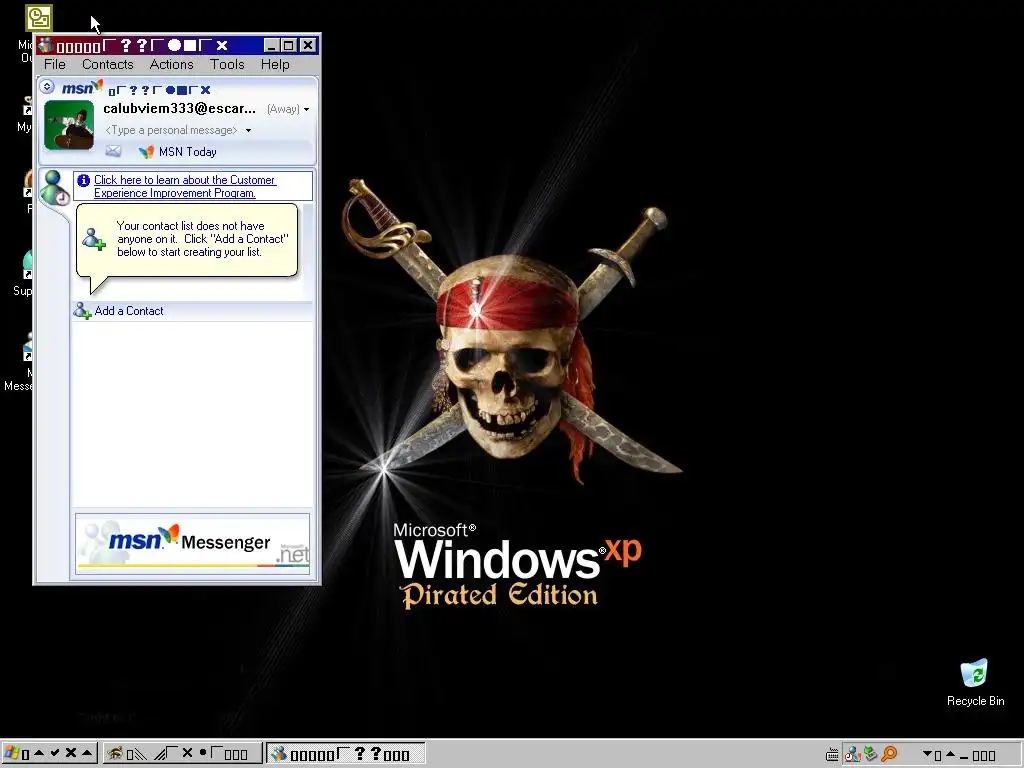Open the Contacts menu

(107, 64)
